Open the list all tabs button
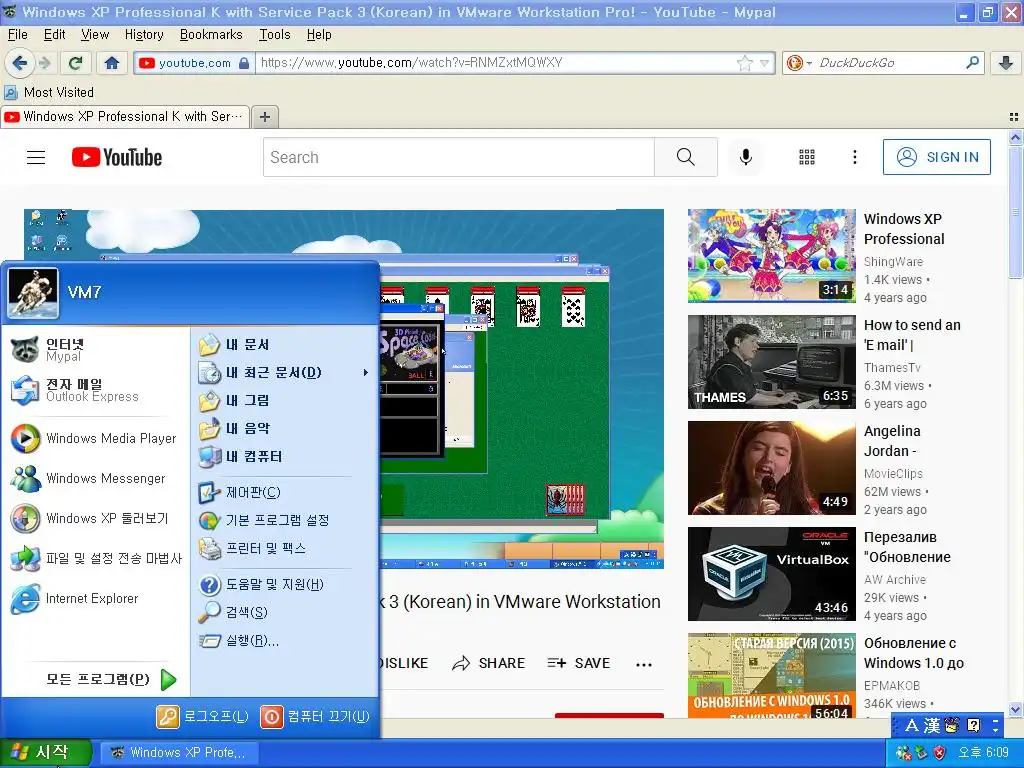This screenshot has height=768, width=1024. 1014,117
